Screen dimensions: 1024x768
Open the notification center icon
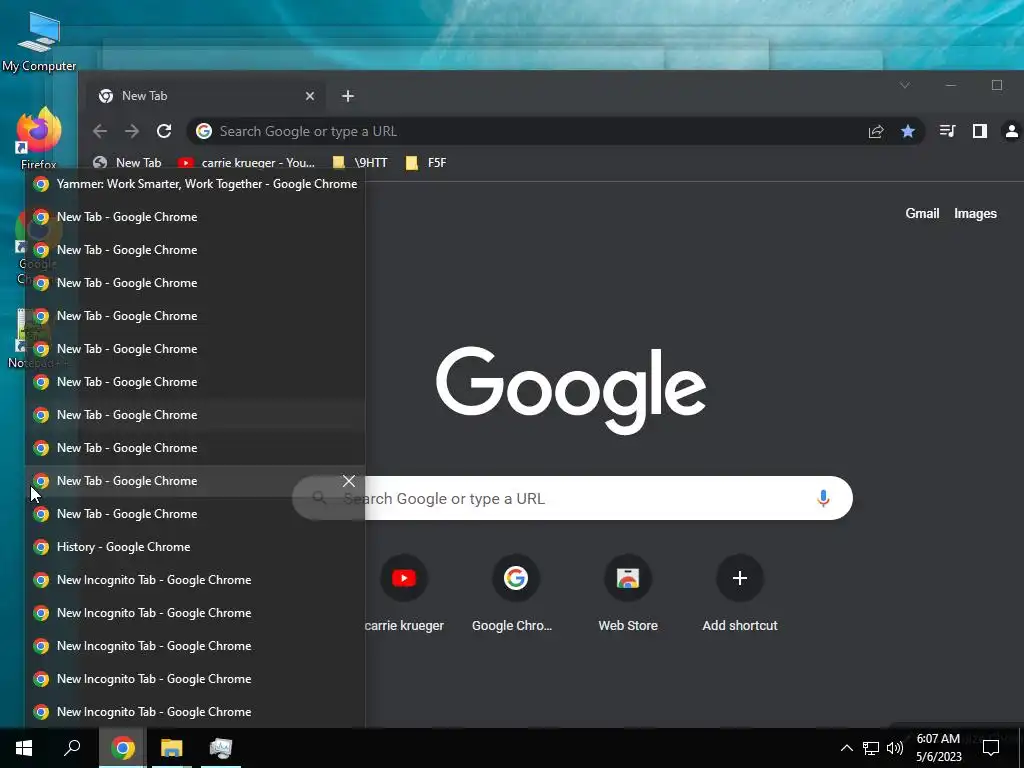[991, 748]
